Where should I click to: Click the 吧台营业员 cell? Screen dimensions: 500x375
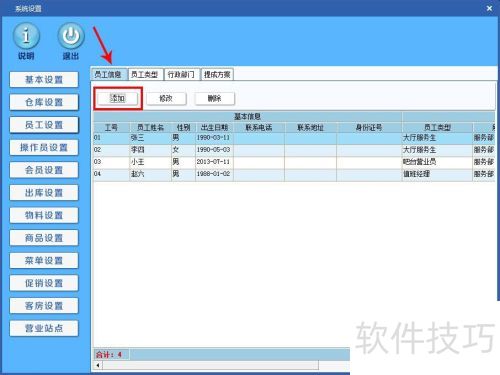(437, 162)
